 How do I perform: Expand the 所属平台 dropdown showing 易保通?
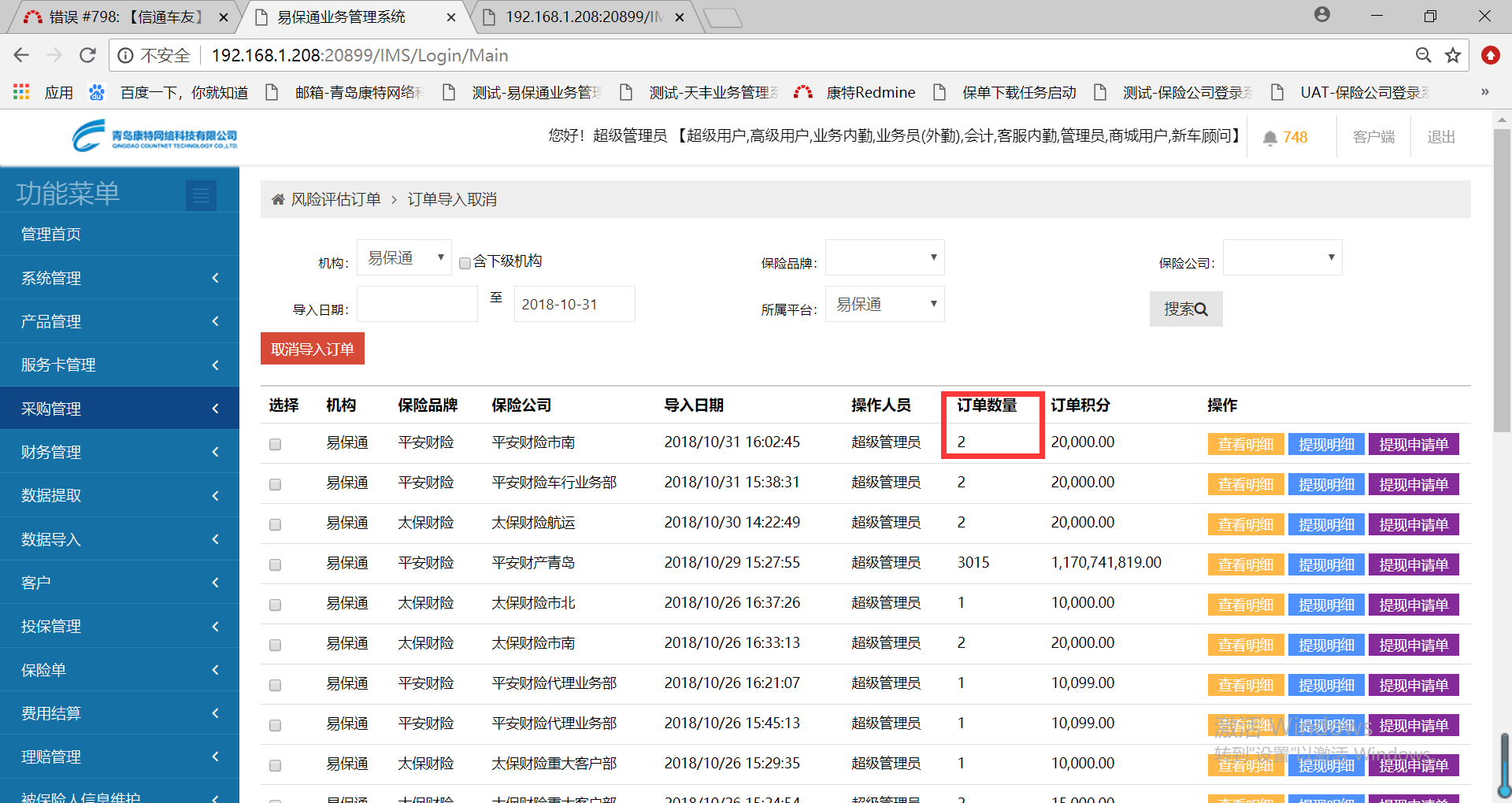(x=884, y=305)
